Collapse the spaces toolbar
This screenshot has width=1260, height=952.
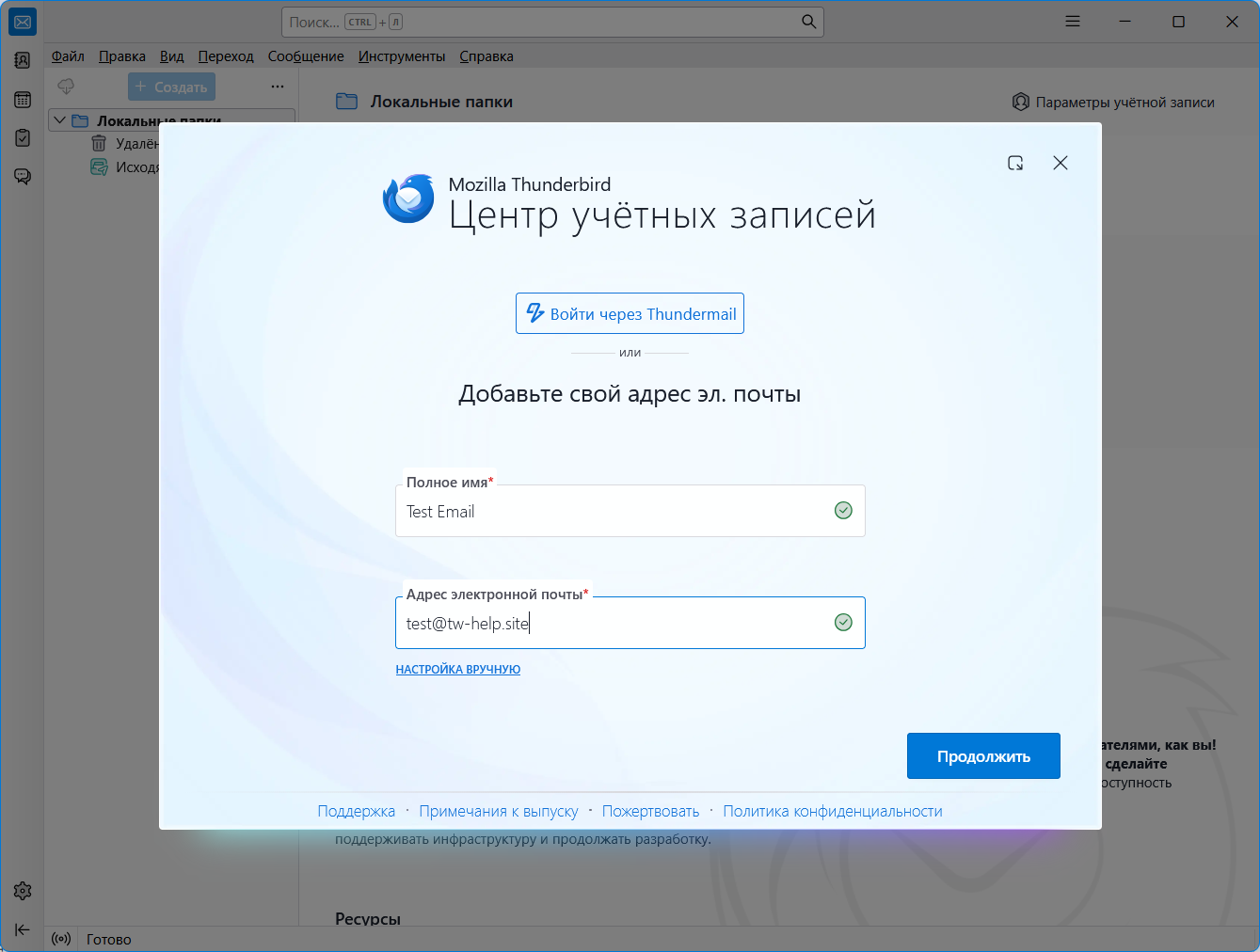point(23,929)
